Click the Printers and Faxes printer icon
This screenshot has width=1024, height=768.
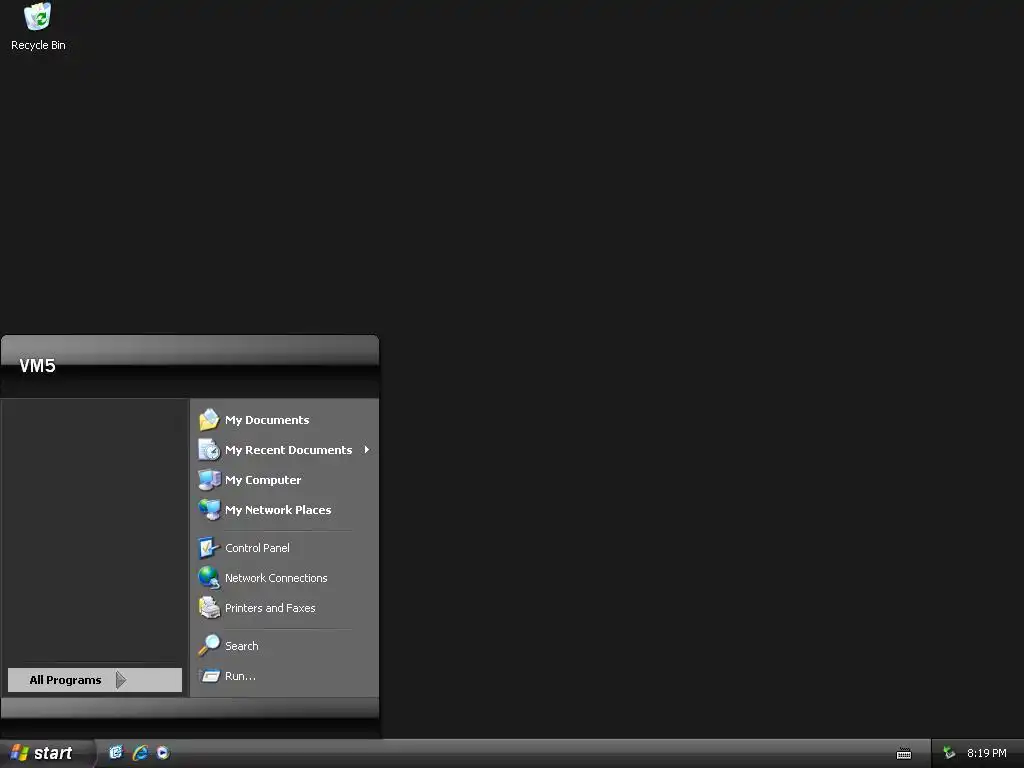(209, 607)
